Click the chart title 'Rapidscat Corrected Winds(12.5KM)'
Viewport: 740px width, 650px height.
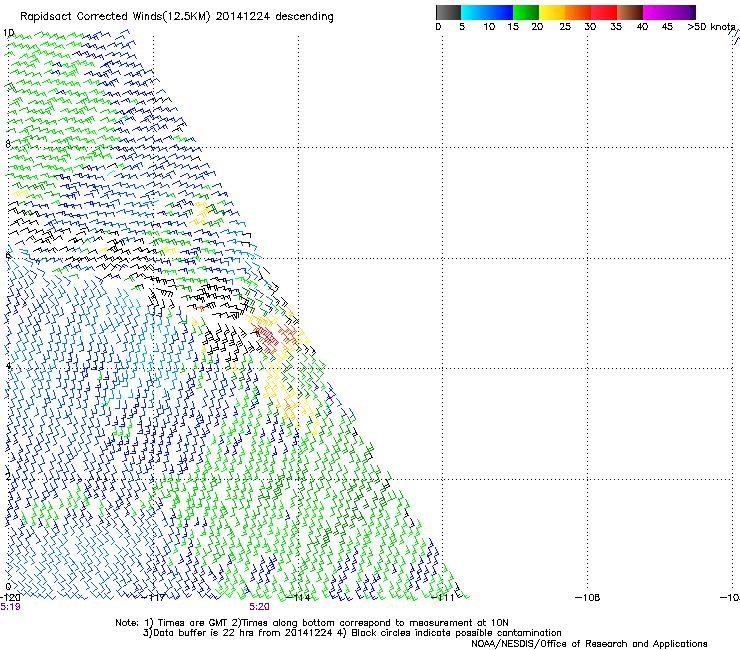point(115,17)
